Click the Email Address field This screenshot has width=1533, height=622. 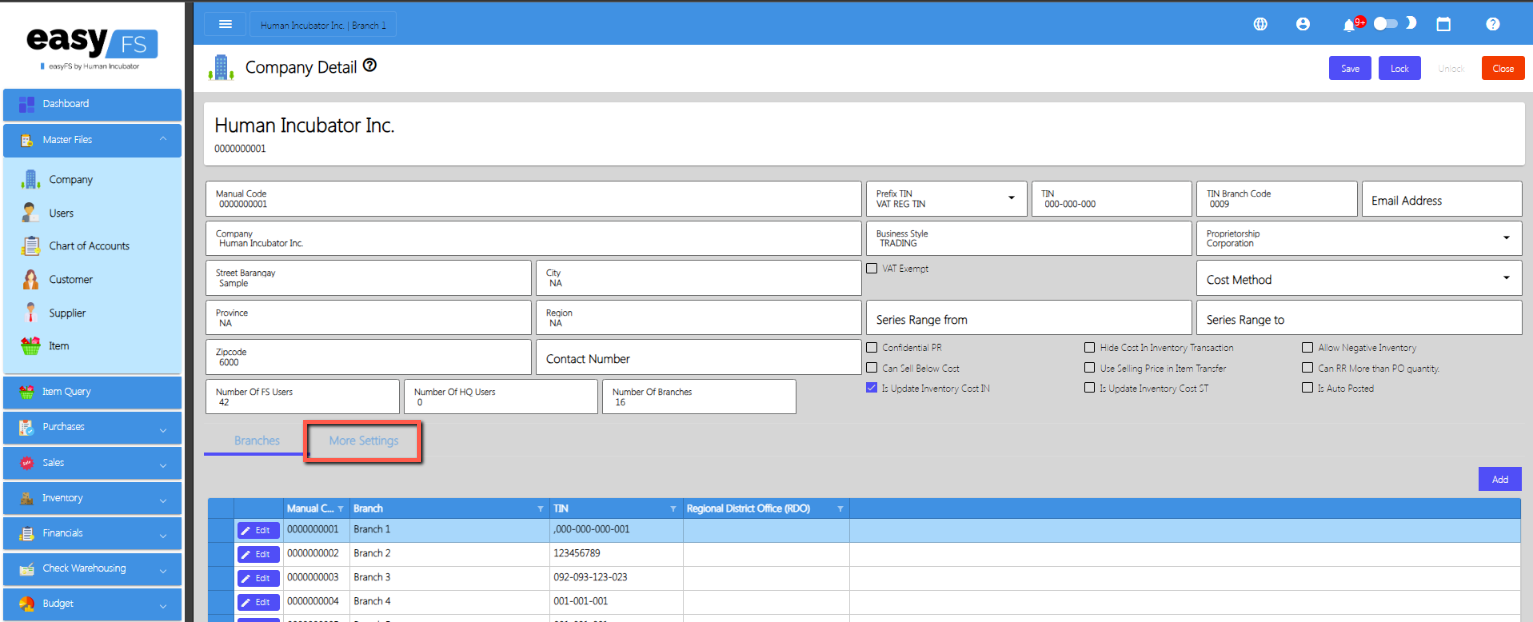tap(1441, 199)
